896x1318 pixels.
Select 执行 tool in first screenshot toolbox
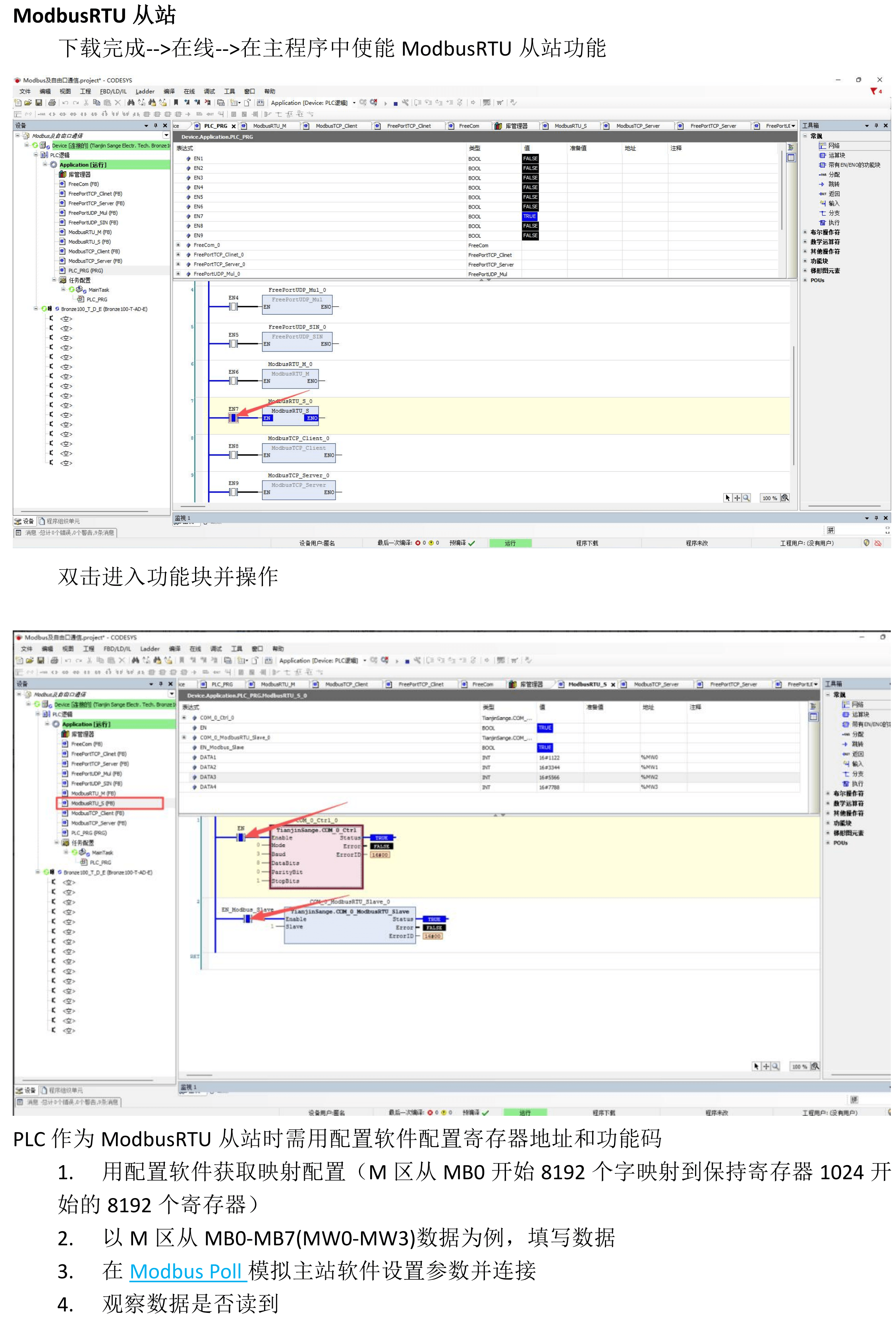(x=829, y=223)
